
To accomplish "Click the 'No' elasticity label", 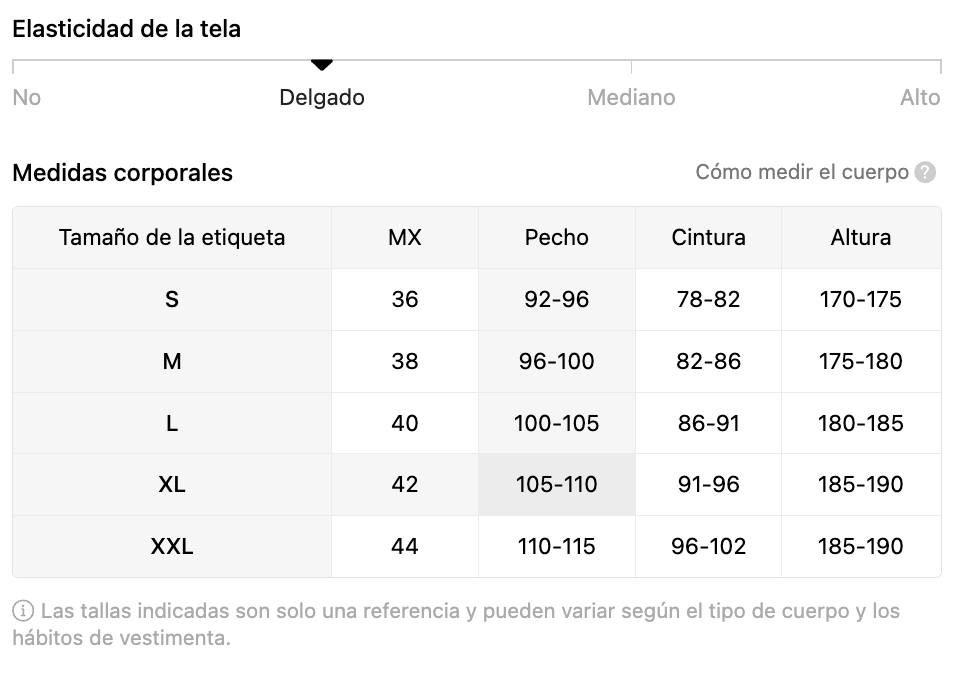I will [x=27, y=98].
